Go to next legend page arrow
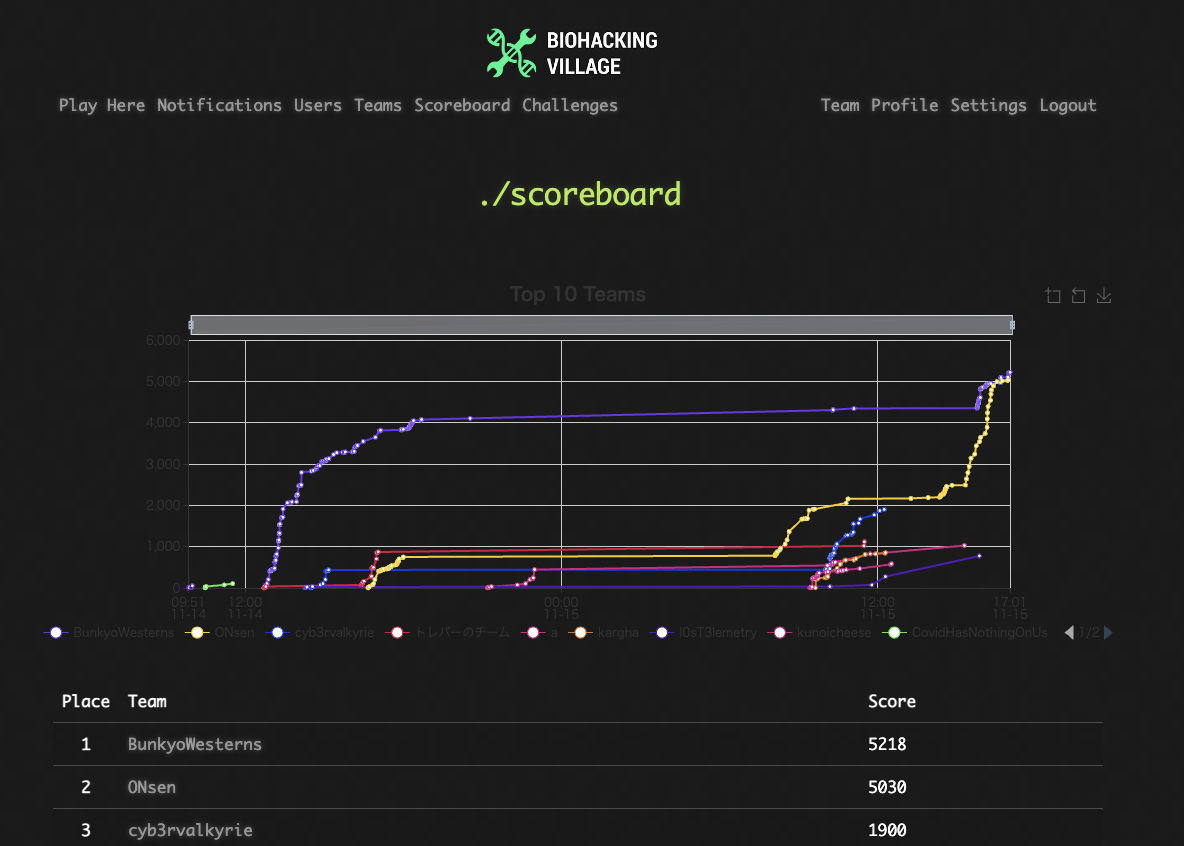The image size is (1184, 846). 1108,633
